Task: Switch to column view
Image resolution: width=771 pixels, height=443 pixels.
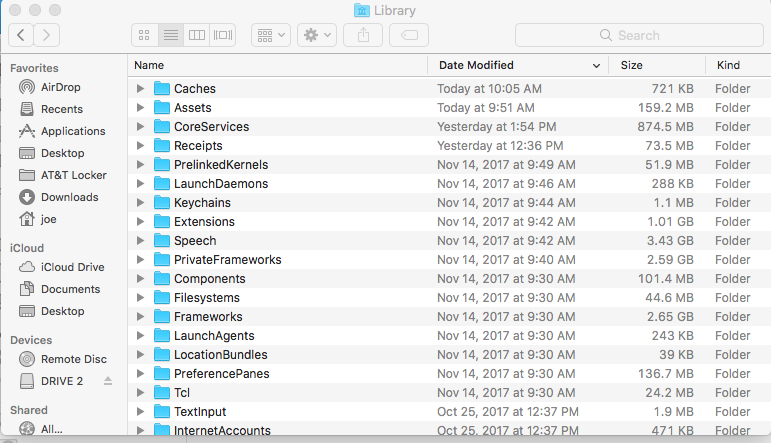Action: click(197, 35)
